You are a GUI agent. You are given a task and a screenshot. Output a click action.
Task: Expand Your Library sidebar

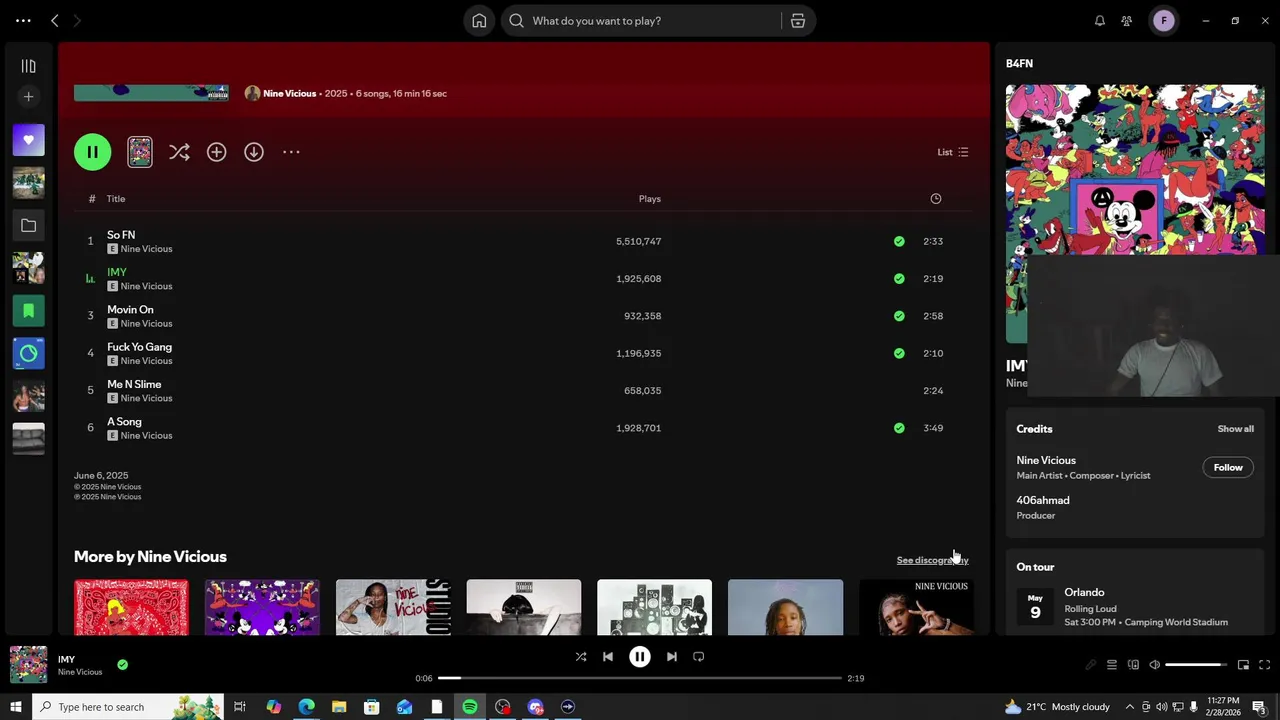[x=28, y=66]
